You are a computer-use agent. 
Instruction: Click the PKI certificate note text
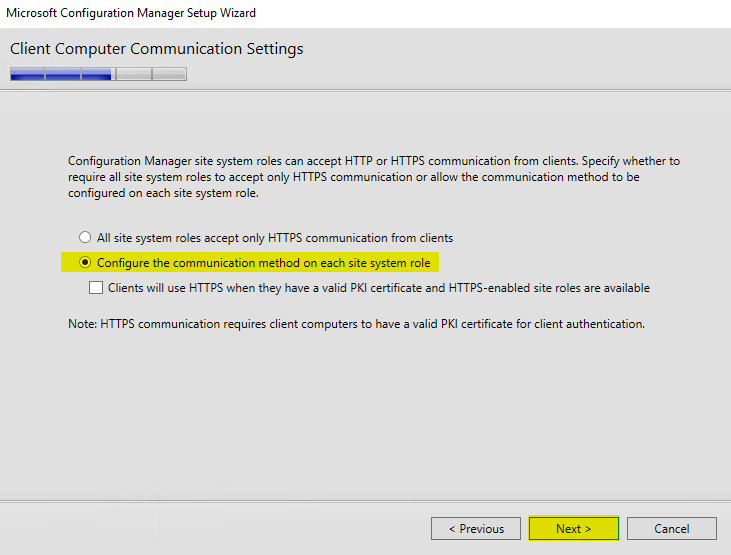pos(356,324)
